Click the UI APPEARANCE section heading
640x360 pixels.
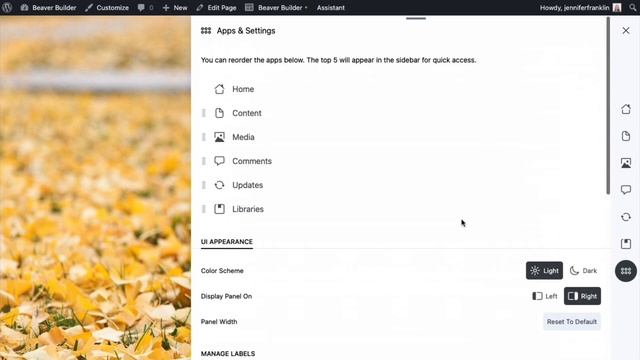click(227, 242)
